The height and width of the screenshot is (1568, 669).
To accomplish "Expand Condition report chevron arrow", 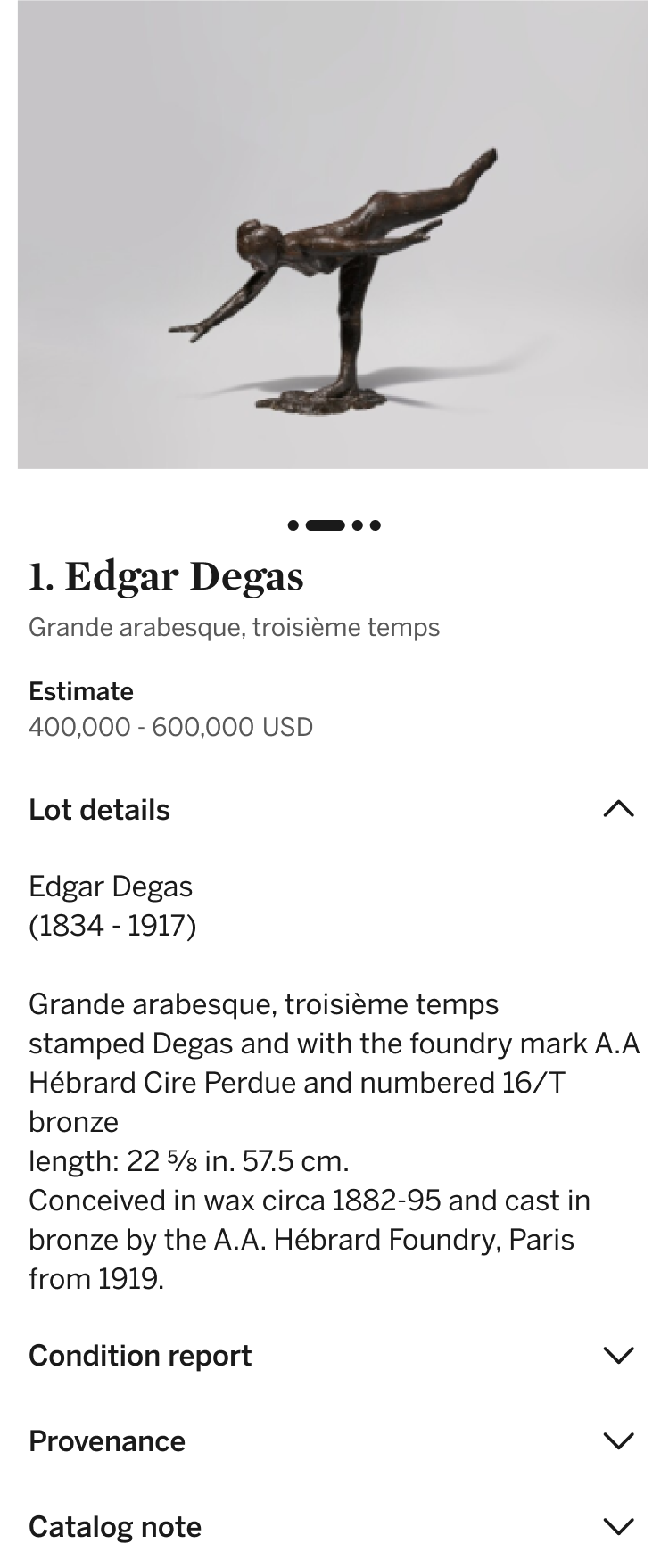I will click(x=618, y=1356).
